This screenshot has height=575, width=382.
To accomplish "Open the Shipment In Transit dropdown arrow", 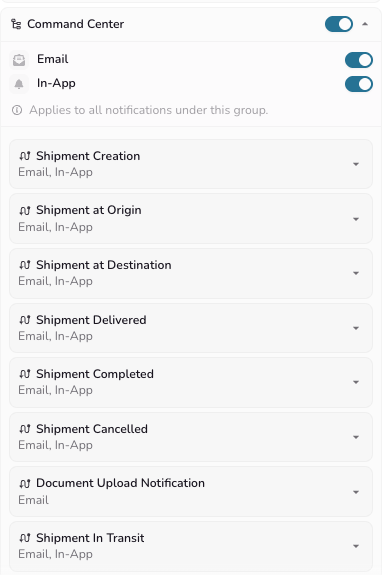I will point(356,546).
